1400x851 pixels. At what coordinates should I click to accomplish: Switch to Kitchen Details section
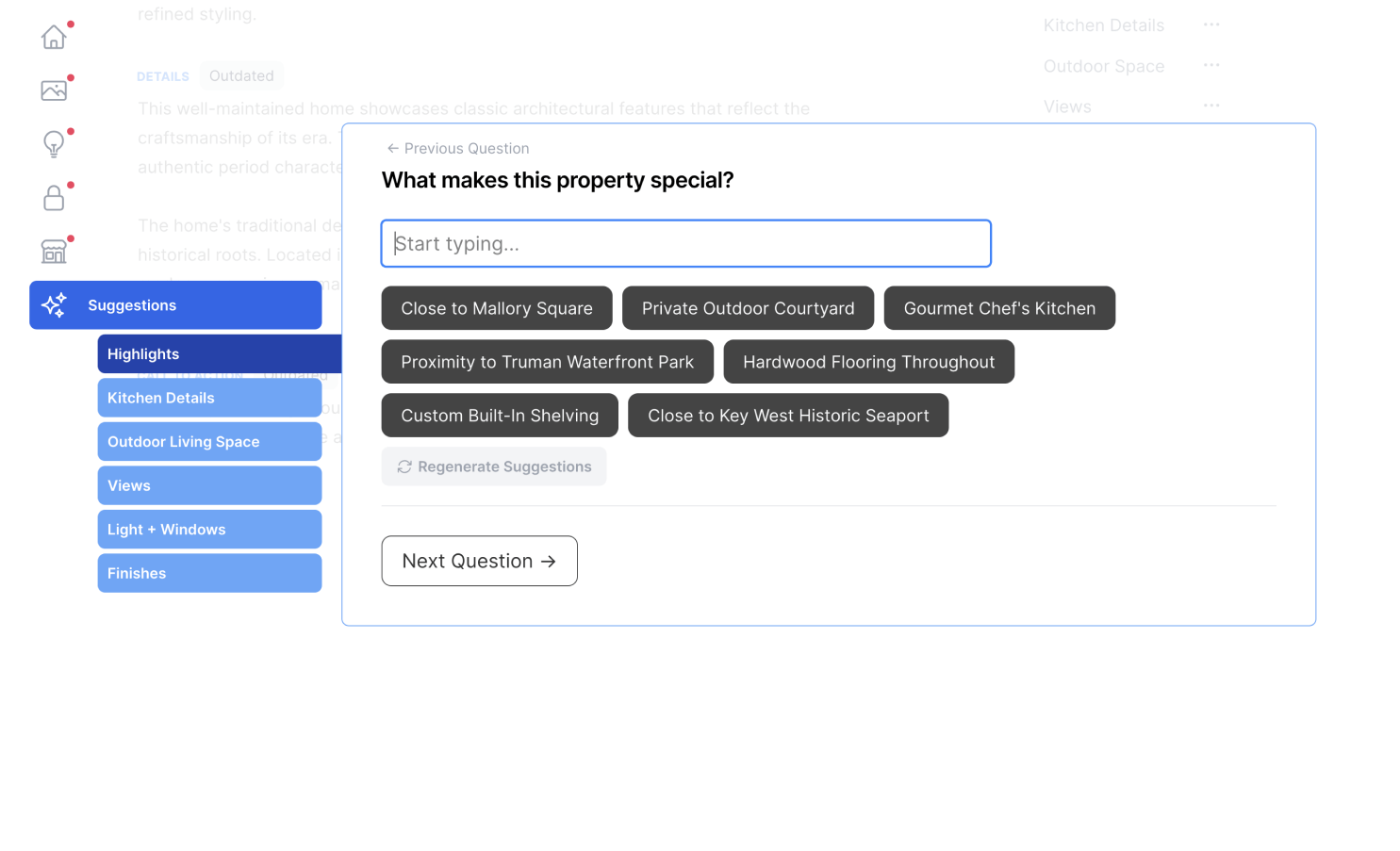pos(209,398)
